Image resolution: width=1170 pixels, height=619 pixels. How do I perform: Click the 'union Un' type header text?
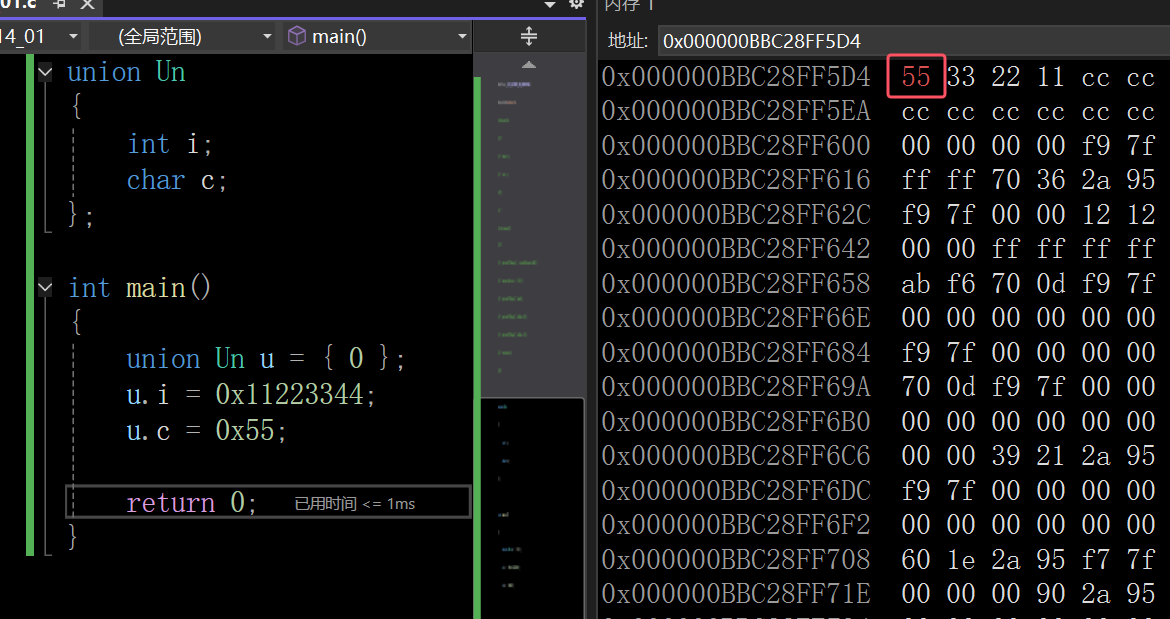pos(126,72)
